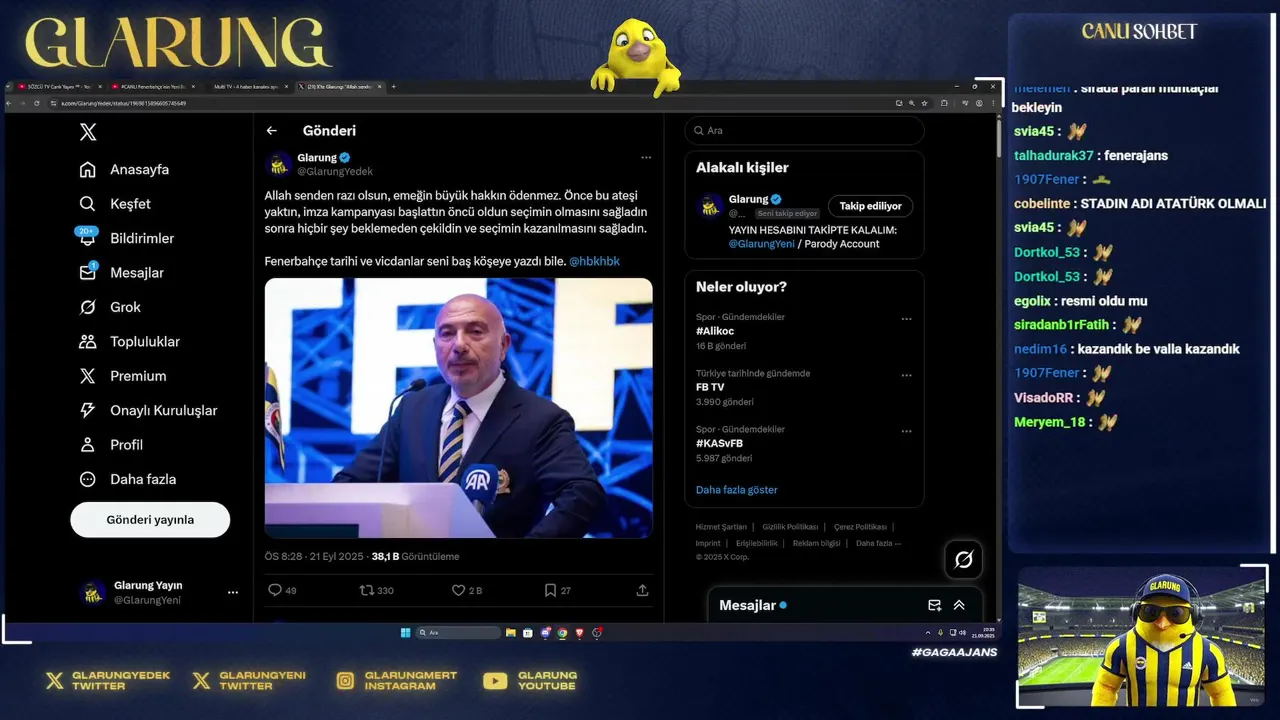The image size is (1280, 720).
Task: Expand the Mesajlar drawer chevrons
Action: click(x=959, y=605)
